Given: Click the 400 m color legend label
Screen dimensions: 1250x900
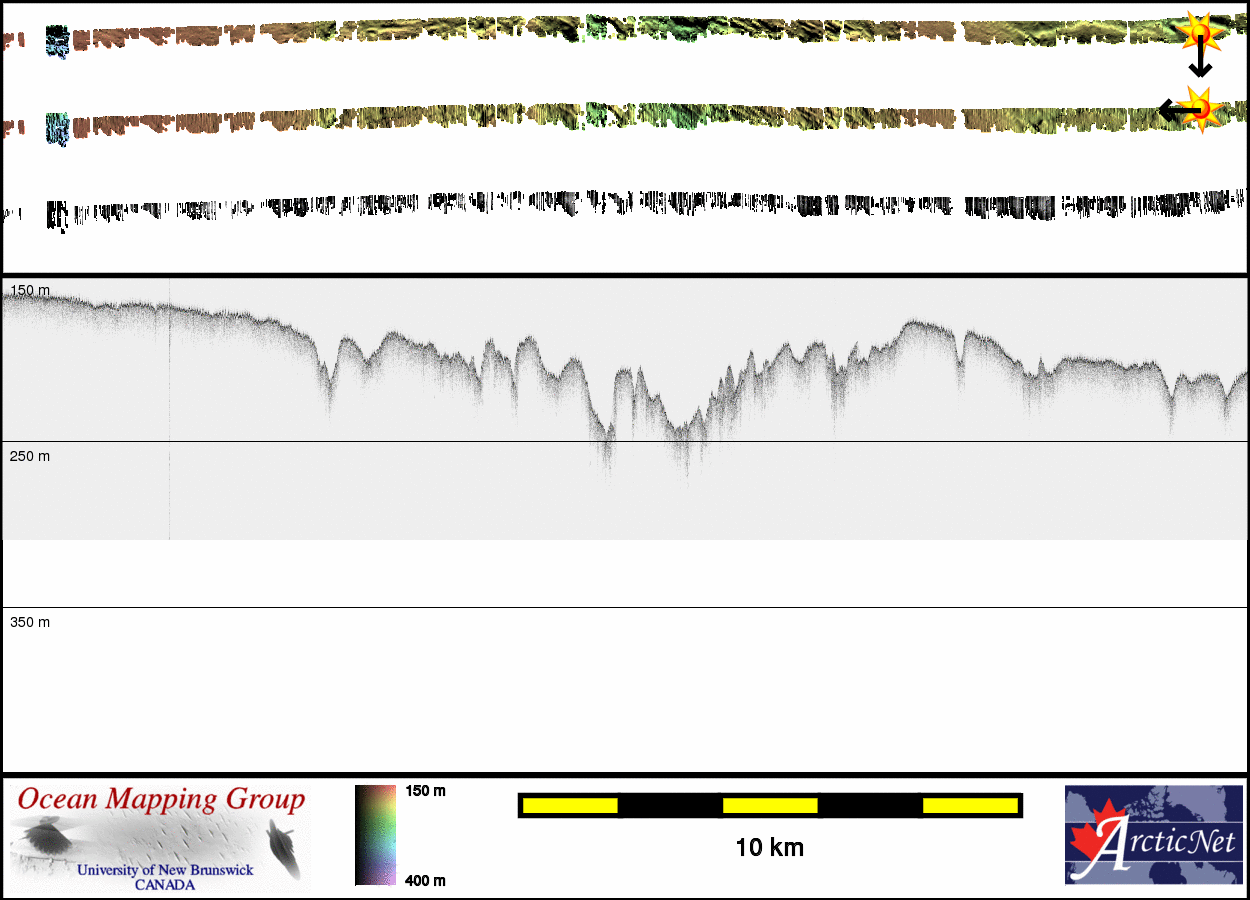Looking at the screenshot, I should pyautogui.click(x=425, y=880).
